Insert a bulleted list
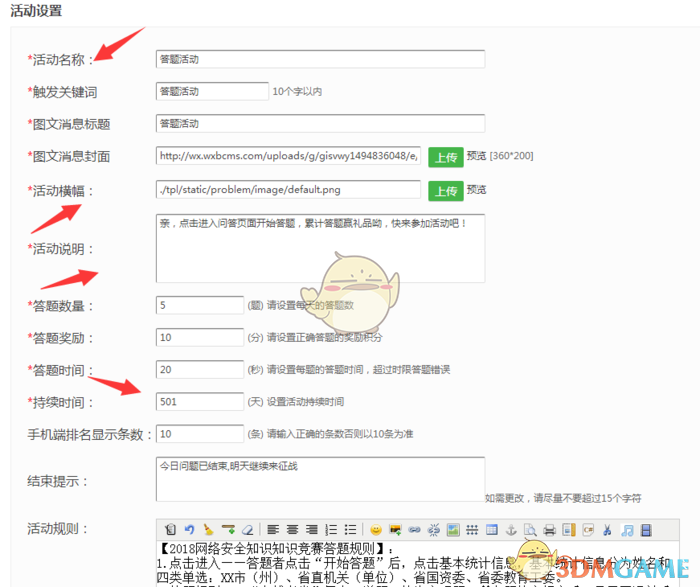 point(350,530)
